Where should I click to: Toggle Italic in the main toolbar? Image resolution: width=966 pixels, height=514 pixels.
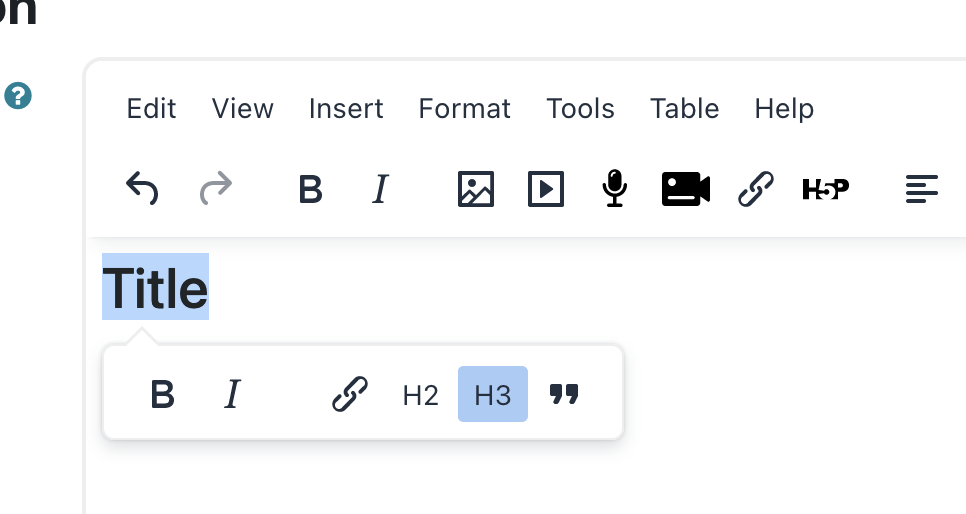(381, 189)
